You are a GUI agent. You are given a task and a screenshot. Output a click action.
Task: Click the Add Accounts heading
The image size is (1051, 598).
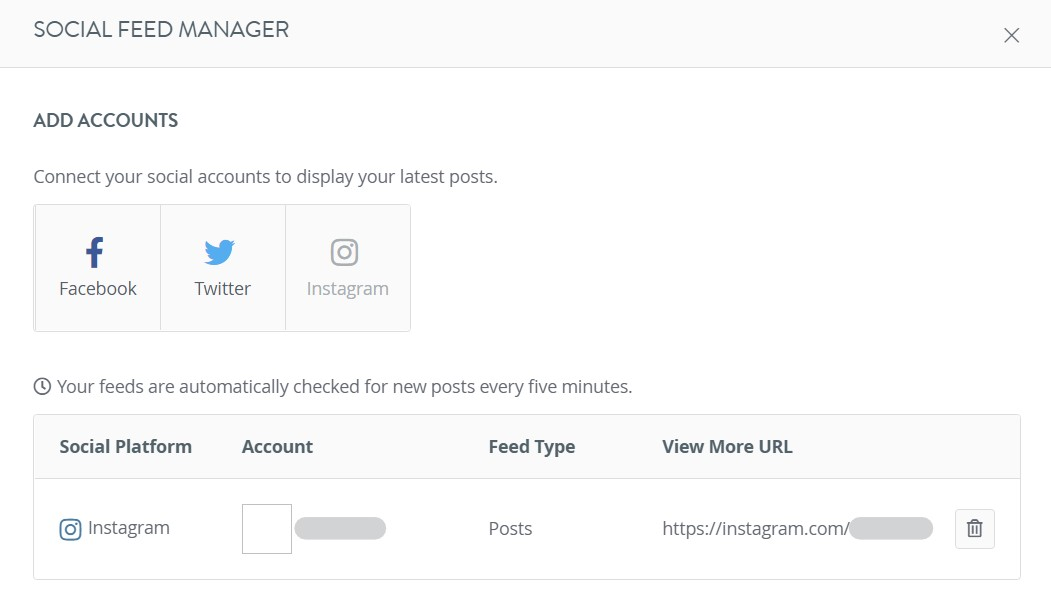[x=105, y=120]
